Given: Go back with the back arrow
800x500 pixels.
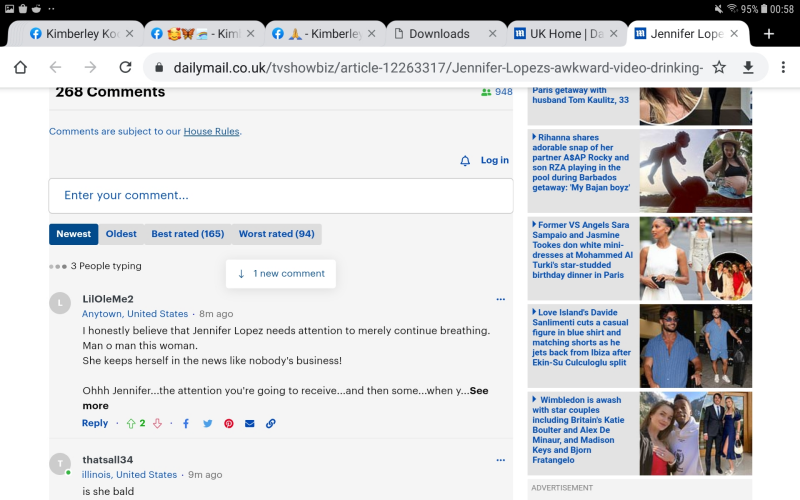Looking at the screenshot, I should 55,67.
